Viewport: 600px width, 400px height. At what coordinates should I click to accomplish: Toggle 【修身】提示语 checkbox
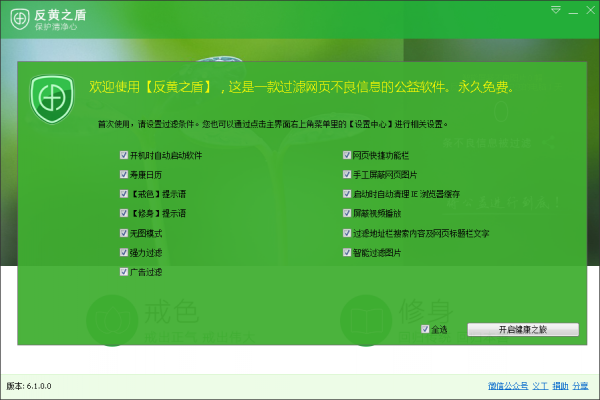point(124,213)
